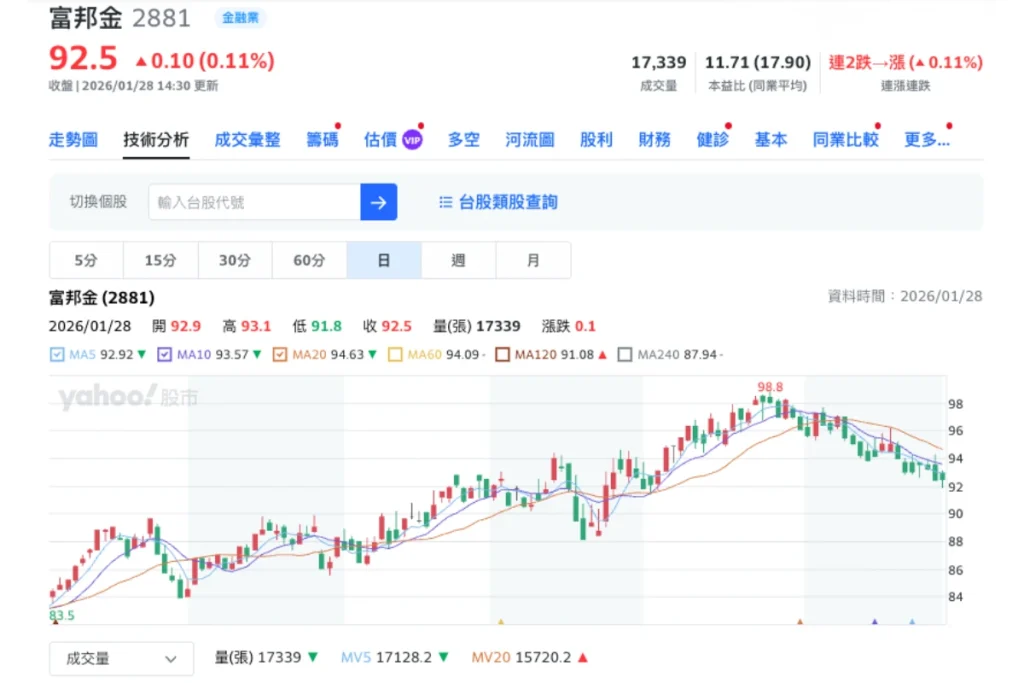
Task: Expand the 更多... menu
Action: pyautogui.click(x=927, y=140)
